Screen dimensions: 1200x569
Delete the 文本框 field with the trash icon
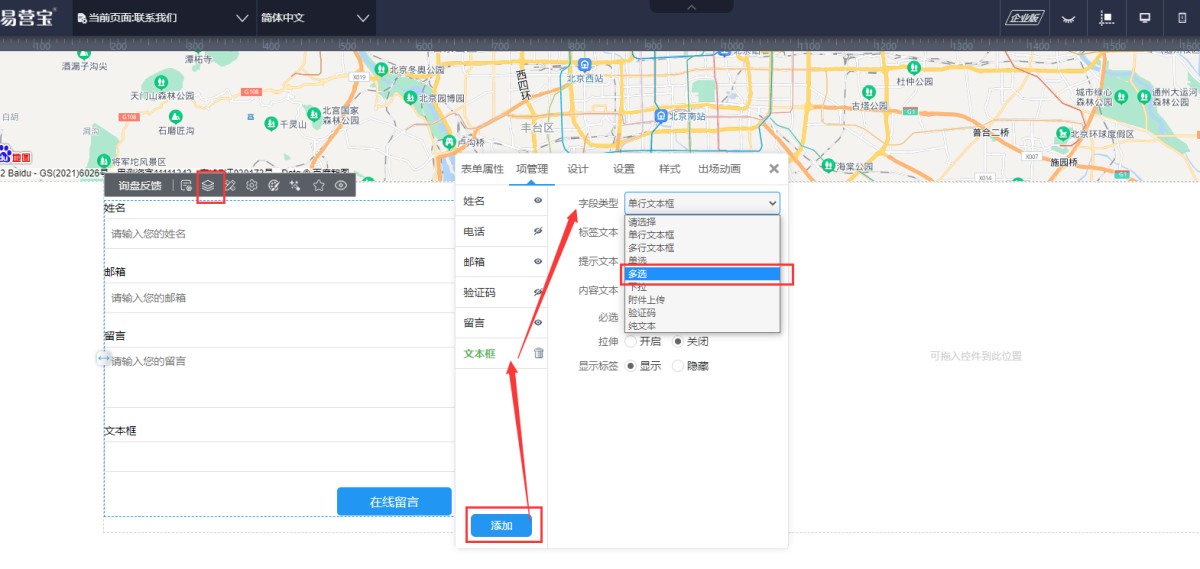pyautogui.click(x=538, y=353)
